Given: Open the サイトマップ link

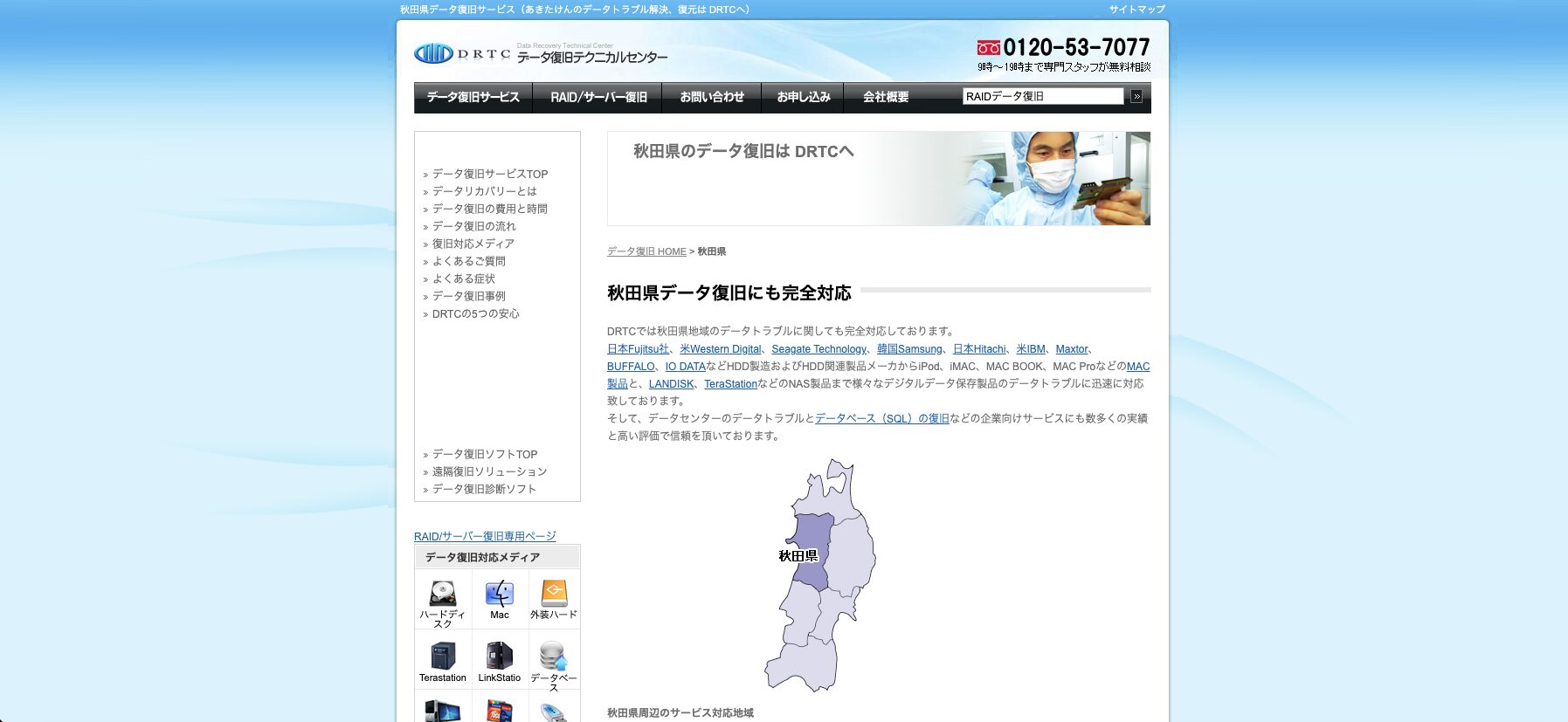Looking at the screenshot, I should tap(1137, 10).
